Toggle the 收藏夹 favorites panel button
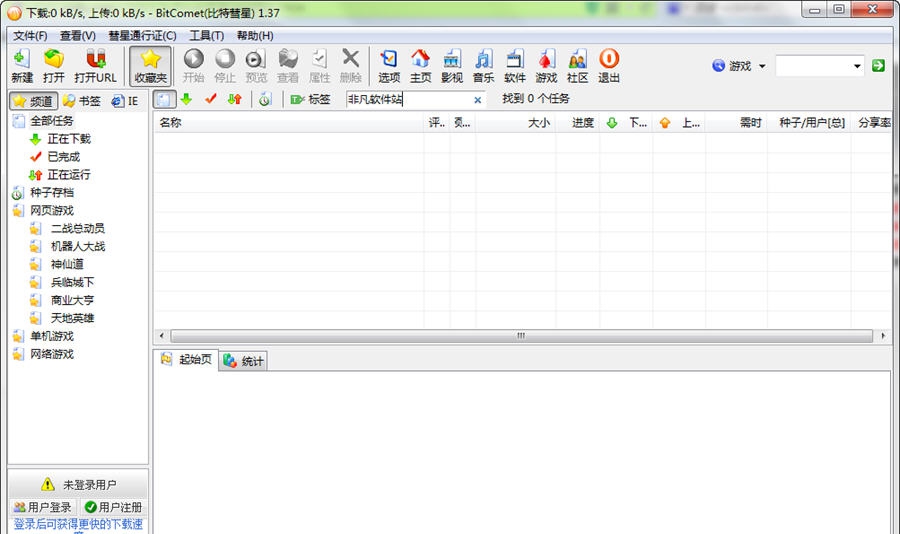 [150, 66]
